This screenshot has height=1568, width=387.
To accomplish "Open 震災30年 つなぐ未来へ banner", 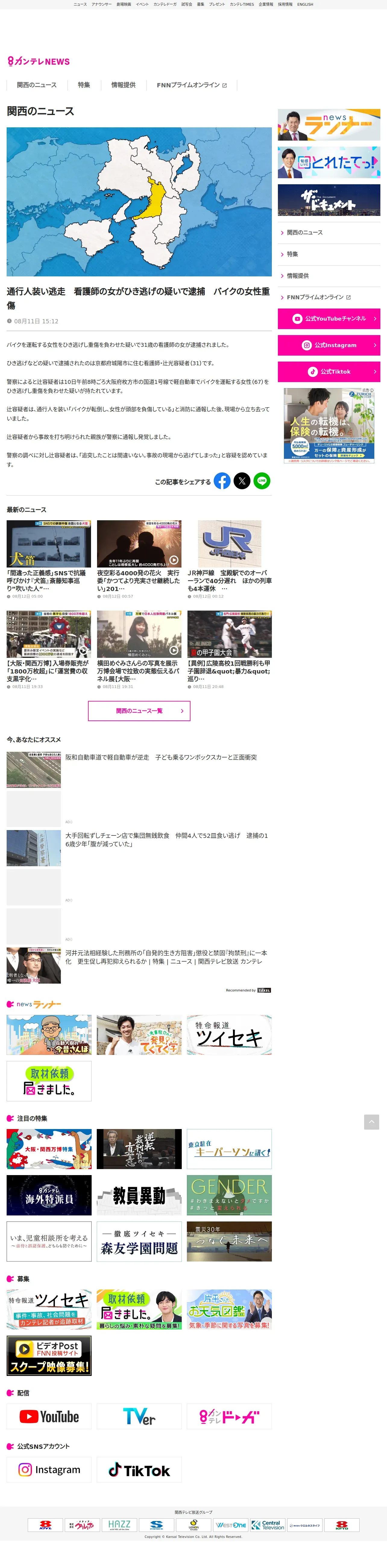I will coord(229,1242).
